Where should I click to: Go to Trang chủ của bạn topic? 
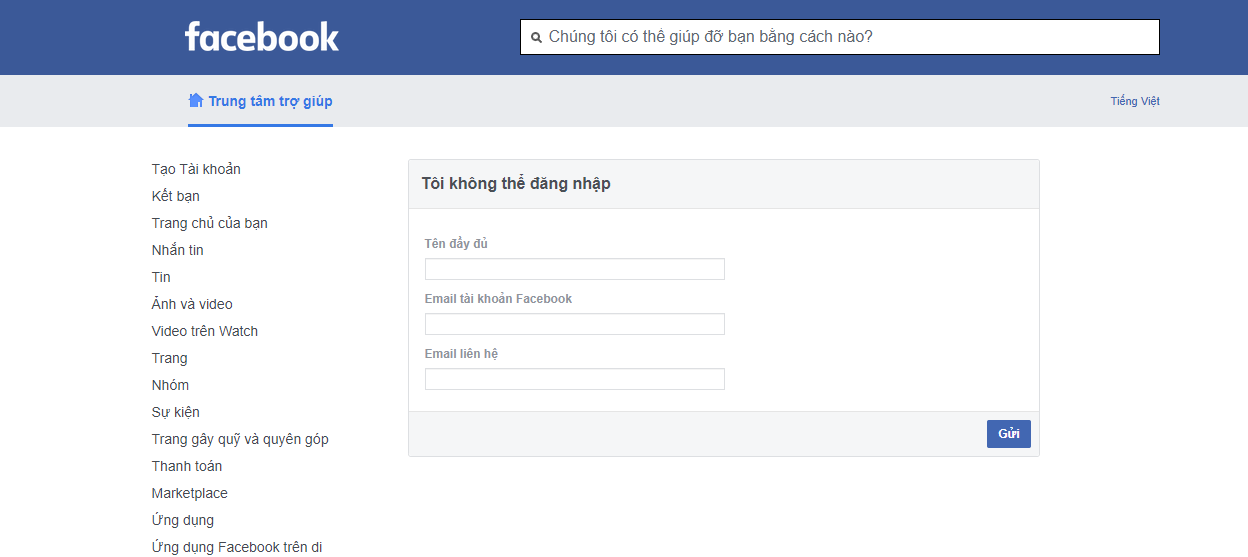tap(210, 223)
